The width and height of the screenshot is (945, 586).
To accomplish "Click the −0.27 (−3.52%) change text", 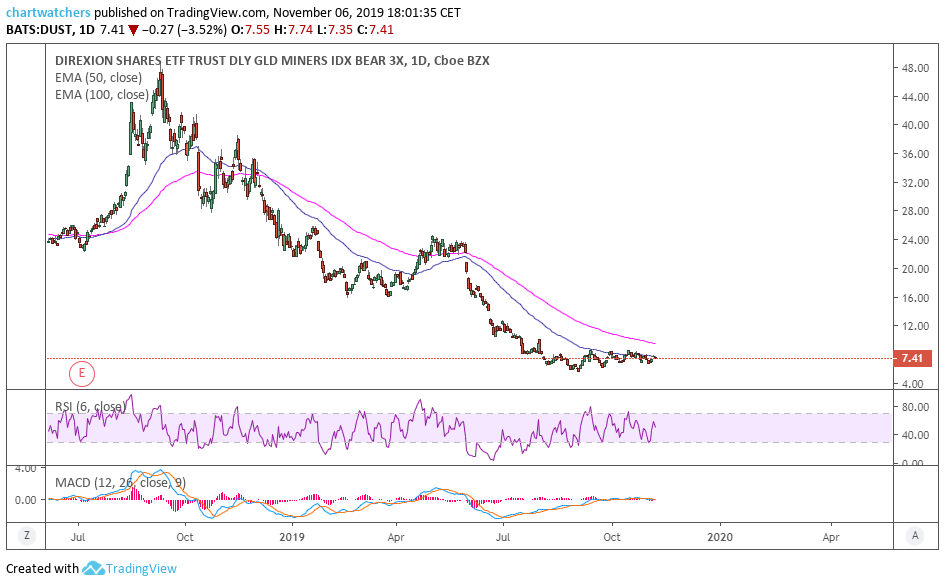I will click(x=184, y=30).
